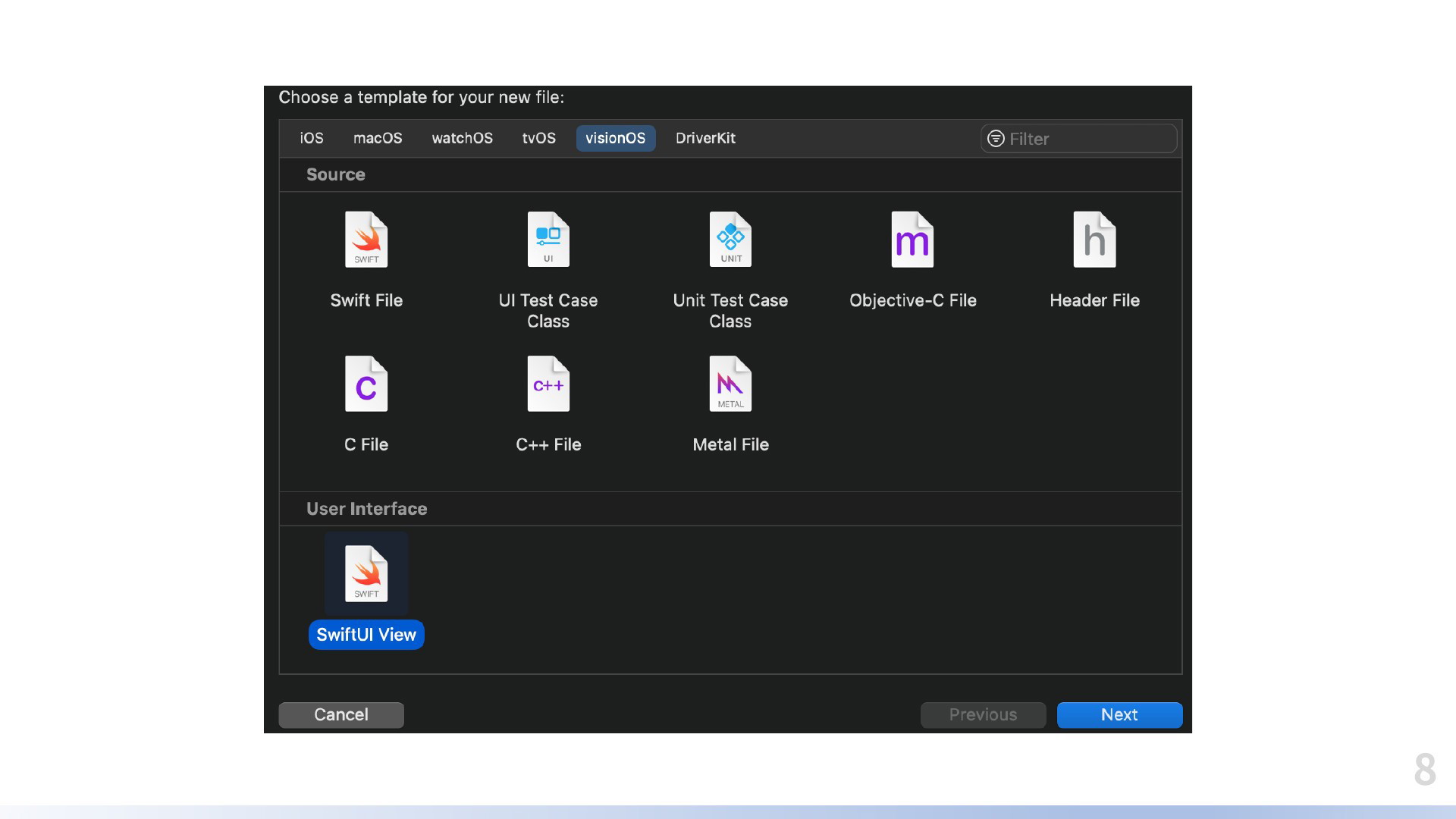Screen dimensions: 1456x819
Task: Select the C File template icon
Action: (366, 384)
